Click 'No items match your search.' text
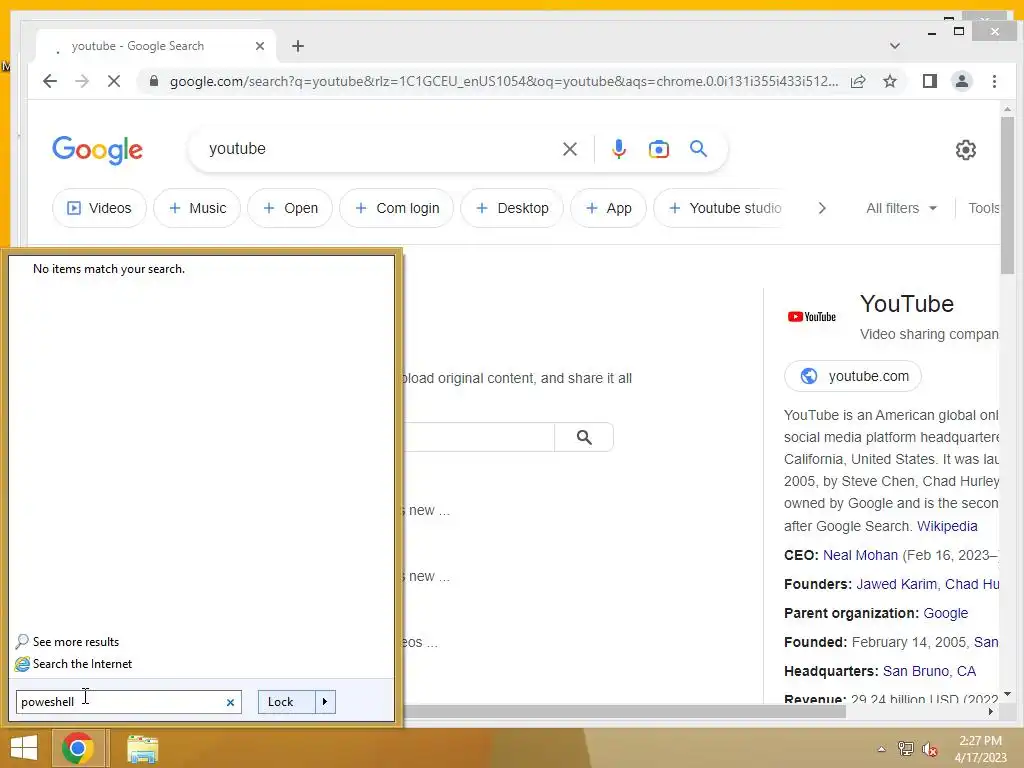 point(109,269)
